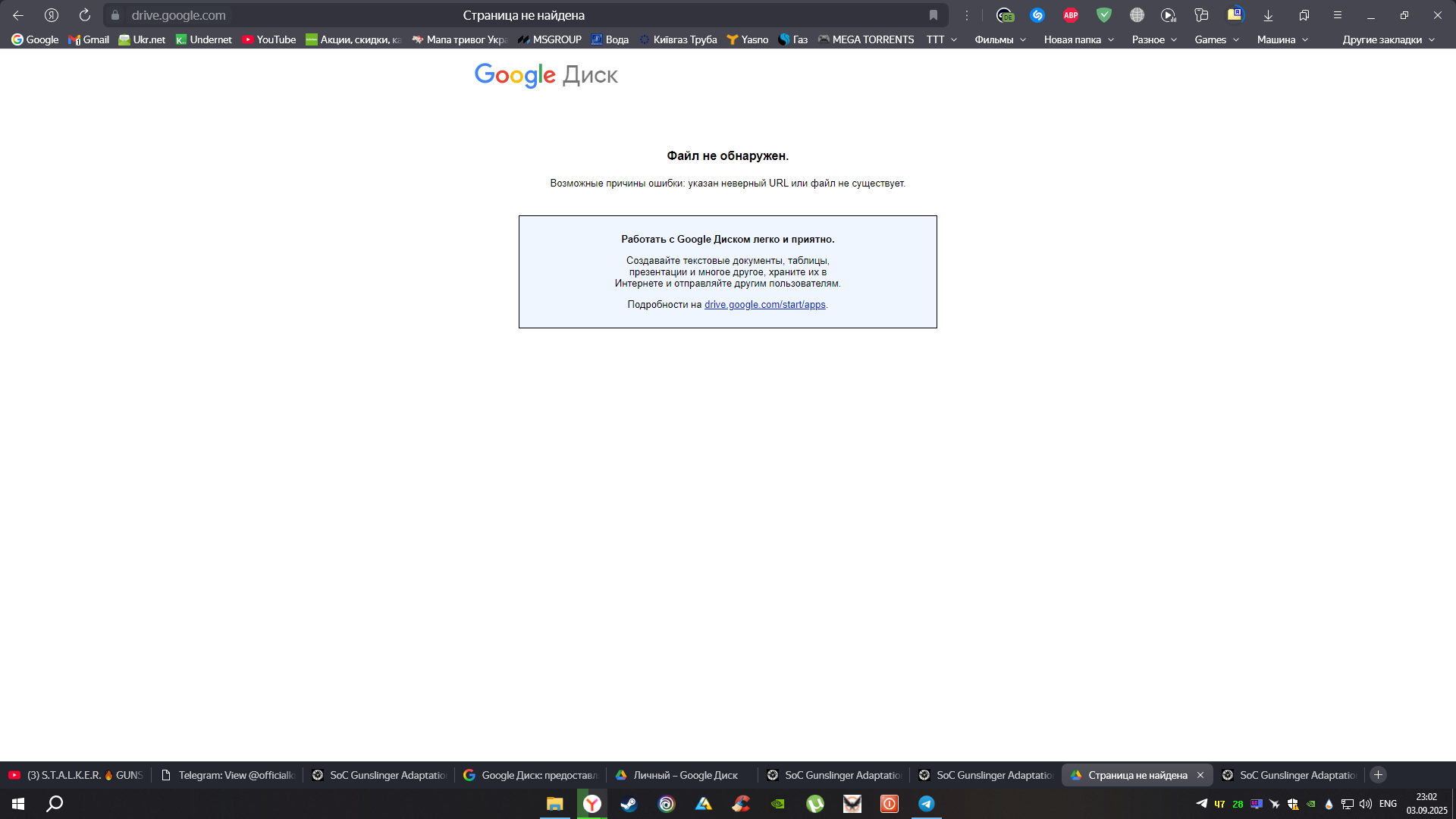Expand the Новая папка bookmarks folder
The width and height of the screenshot is (1456, 819).
point(1079,39)
